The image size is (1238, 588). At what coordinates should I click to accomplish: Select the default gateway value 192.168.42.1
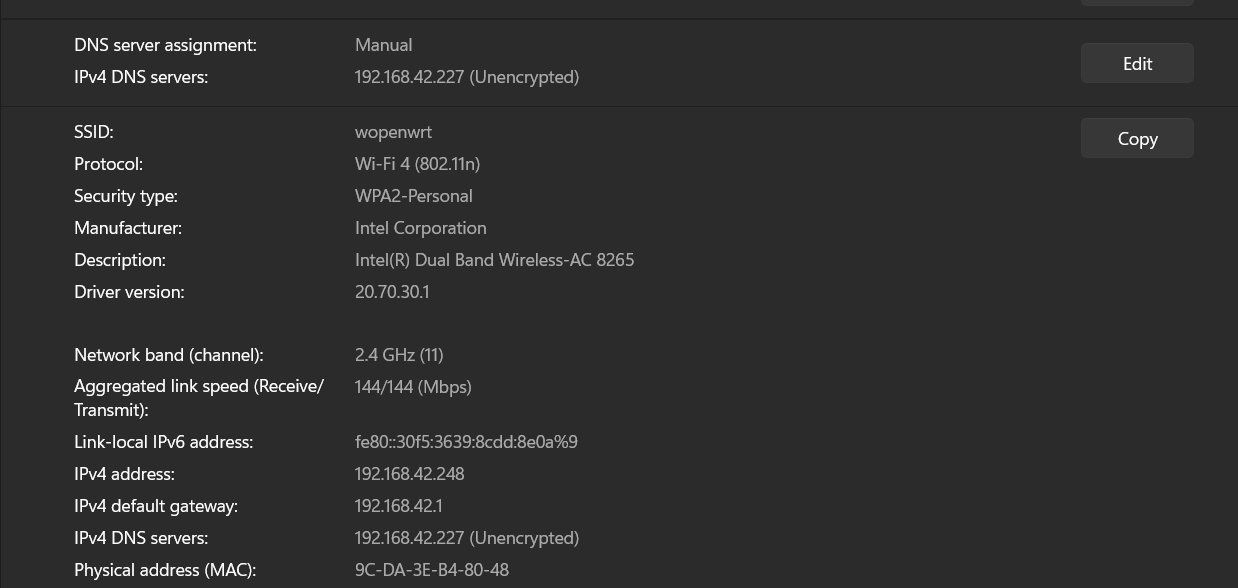tap(398, 506)
